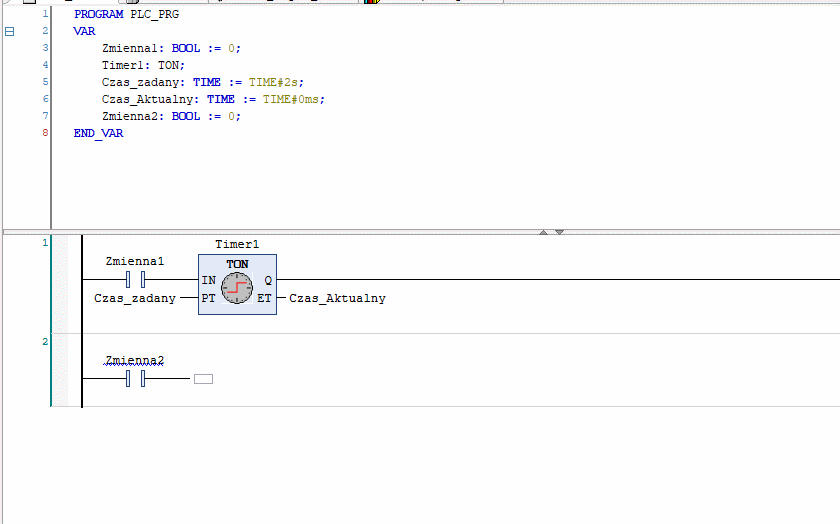Click the TIME#0ms value on line 6

291,99
